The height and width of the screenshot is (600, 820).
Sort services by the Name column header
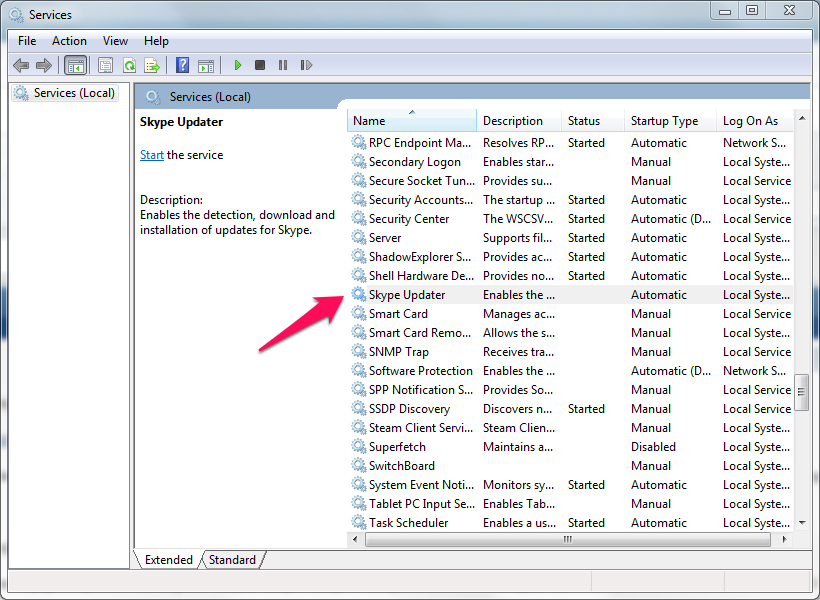pos(411,121)
